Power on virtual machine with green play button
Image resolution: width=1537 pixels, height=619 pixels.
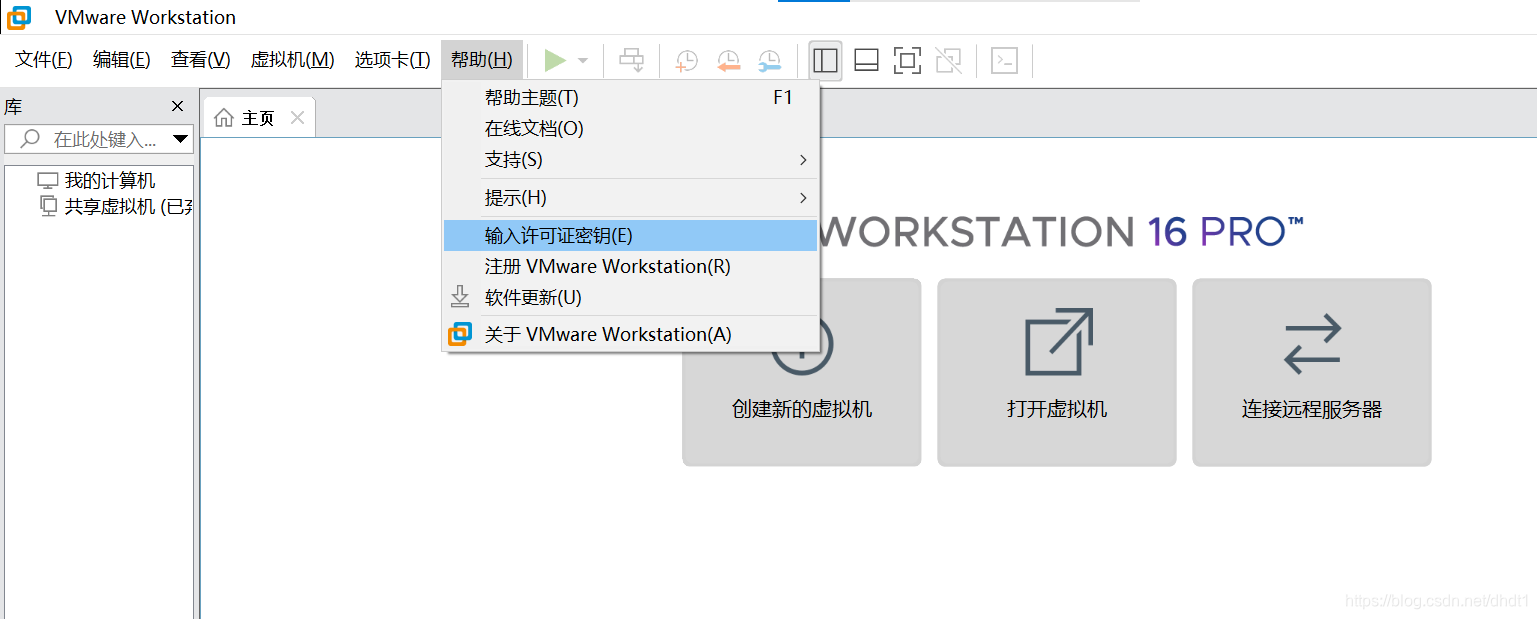click(554, 61)
